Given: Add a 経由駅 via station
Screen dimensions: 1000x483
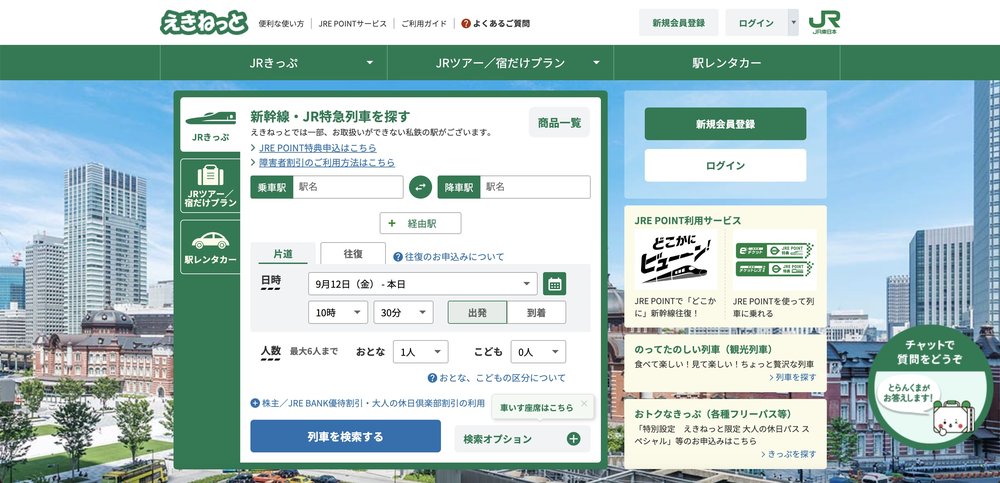Looking at the screenshot, I should pos(420,223).
